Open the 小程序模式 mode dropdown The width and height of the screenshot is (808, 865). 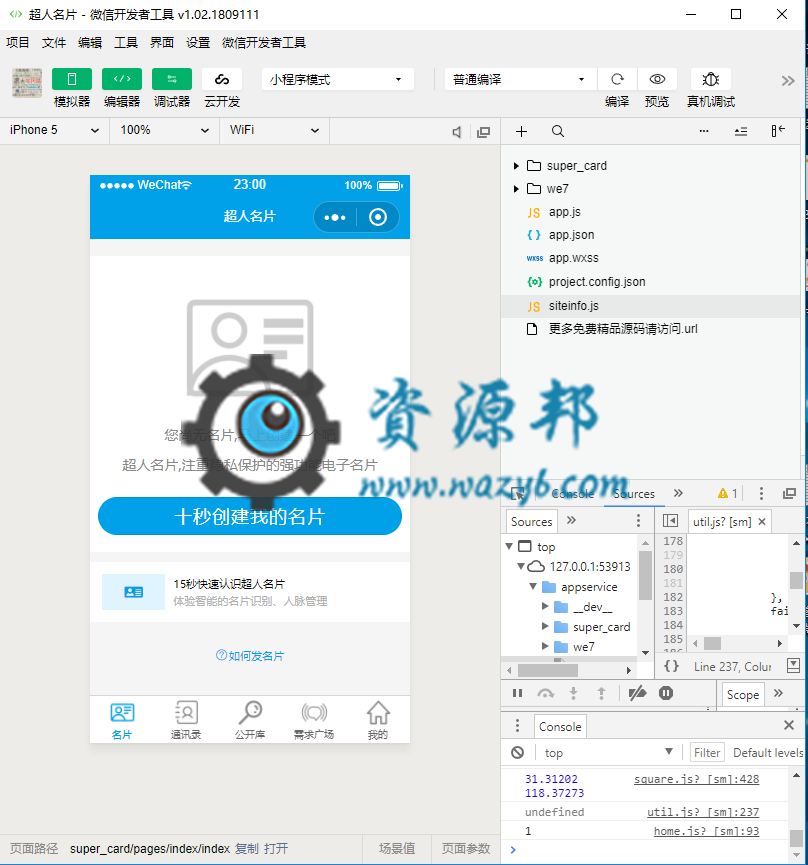tap(337, 79)
